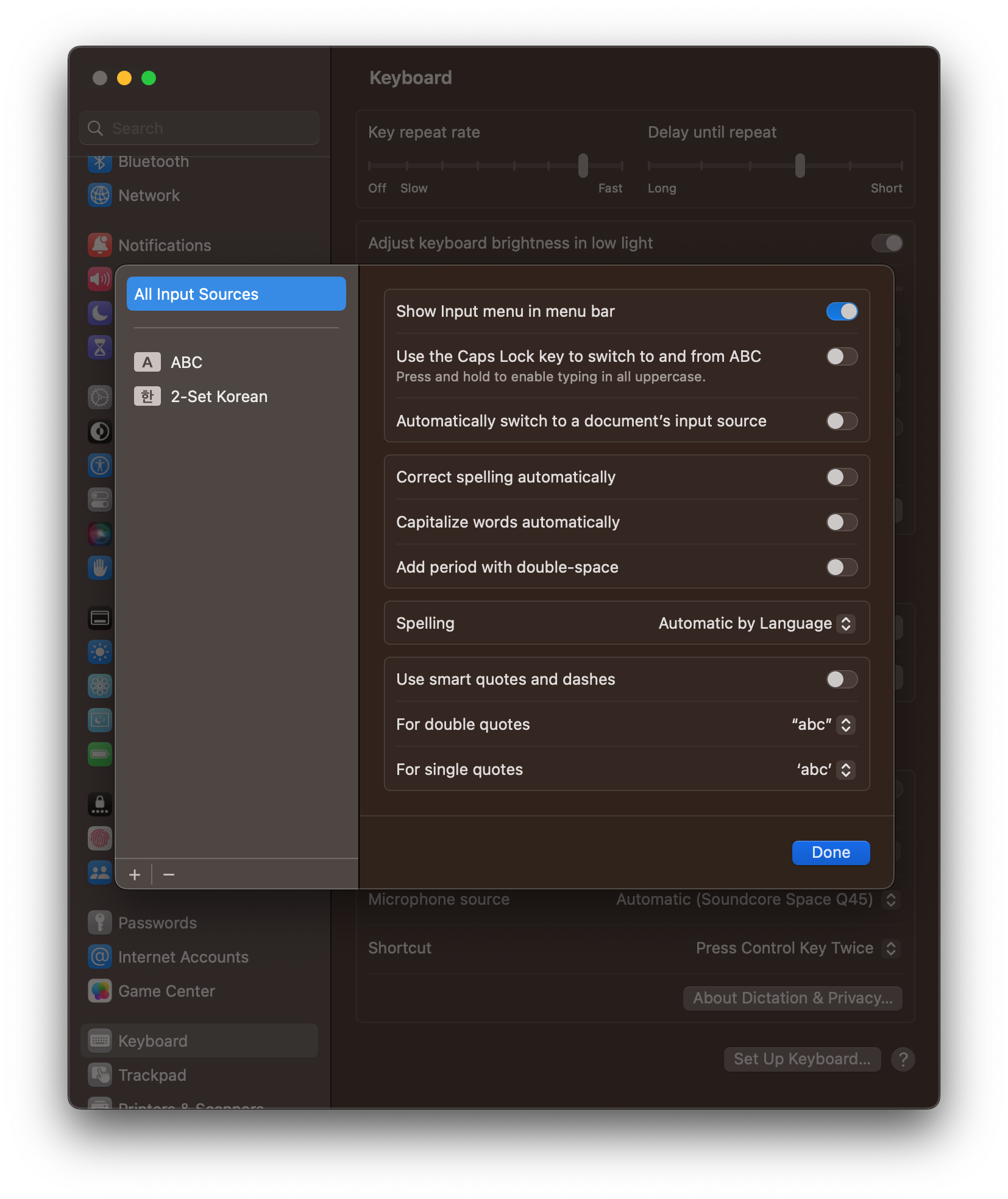1008x1199 pixels.
Task: Click green zoom window button
Action: coord(149,78)
